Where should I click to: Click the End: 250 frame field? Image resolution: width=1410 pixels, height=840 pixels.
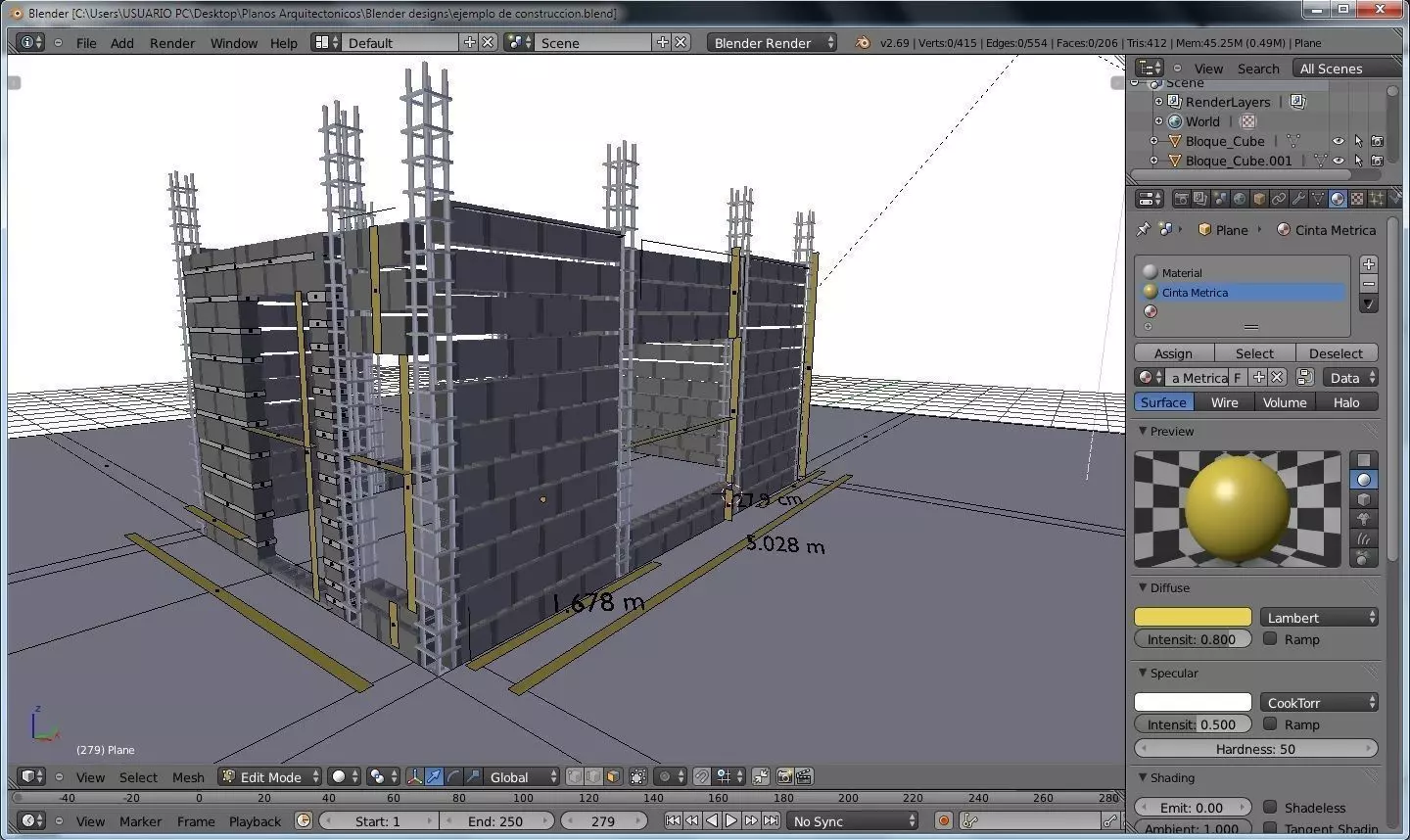coord(494,820)
